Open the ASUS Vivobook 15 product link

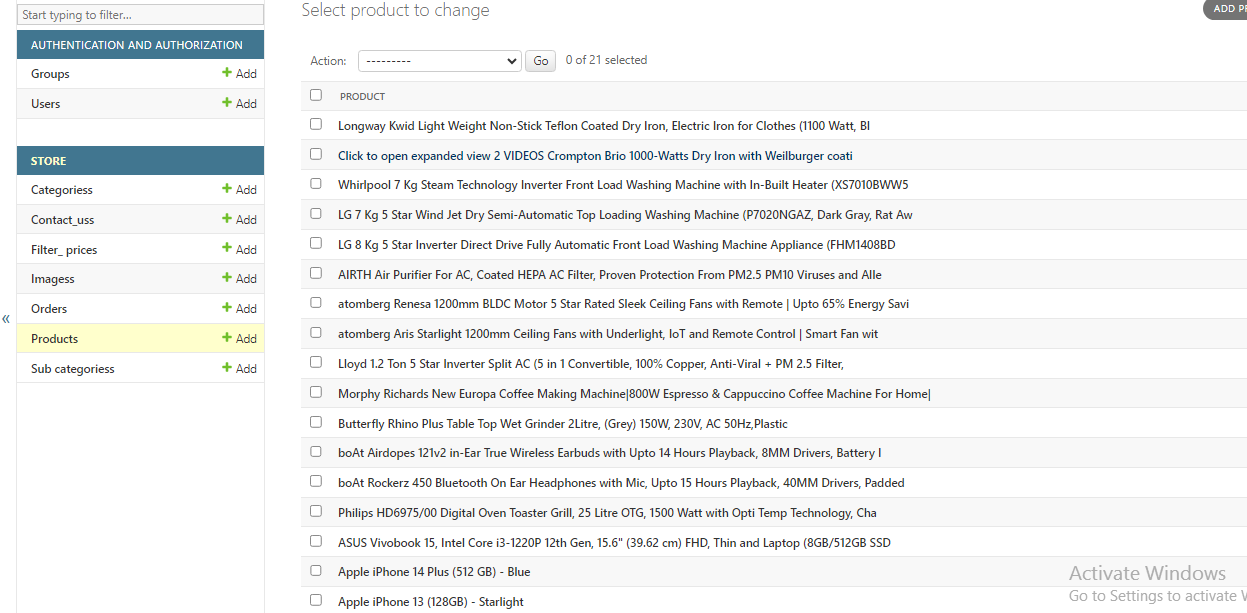click(x=613, y=543)
